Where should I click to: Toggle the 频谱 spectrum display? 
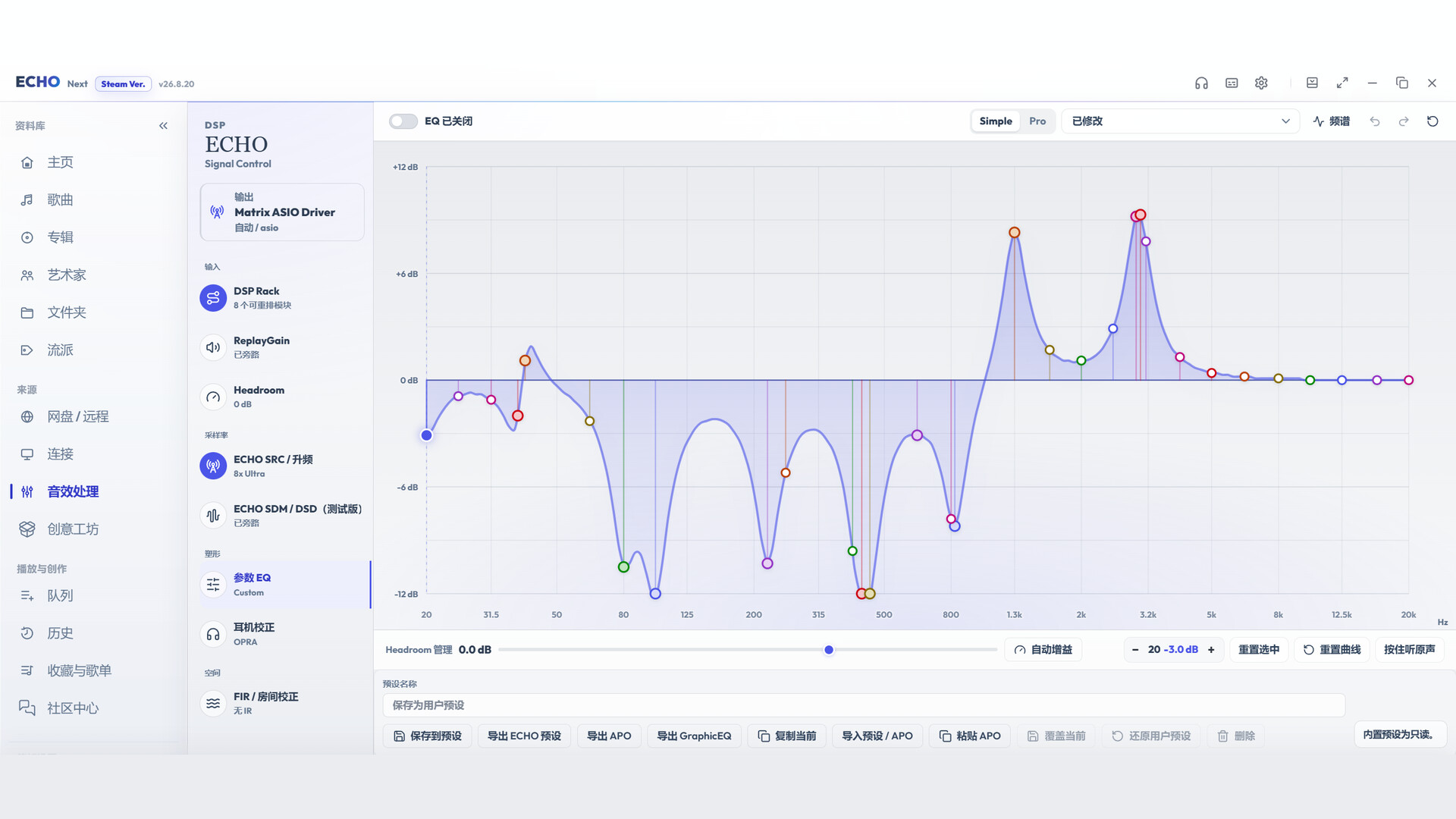[x=1332, y=121]
